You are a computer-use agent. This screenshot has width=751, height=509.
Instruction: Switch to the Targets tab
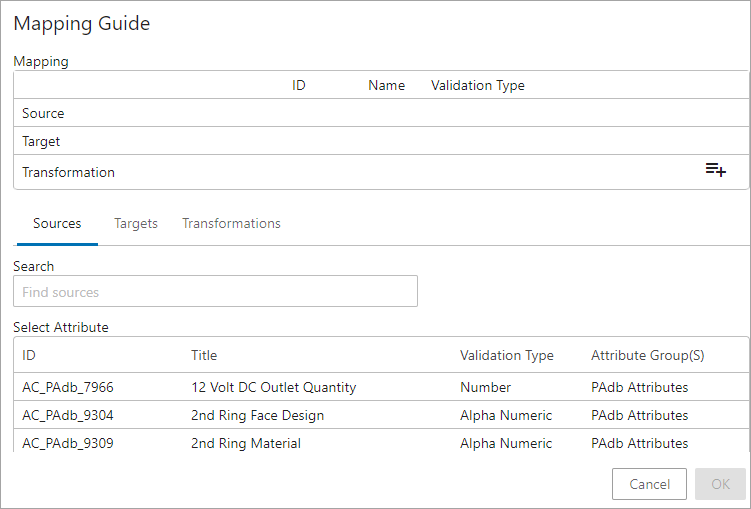click(x=136, y=224)
